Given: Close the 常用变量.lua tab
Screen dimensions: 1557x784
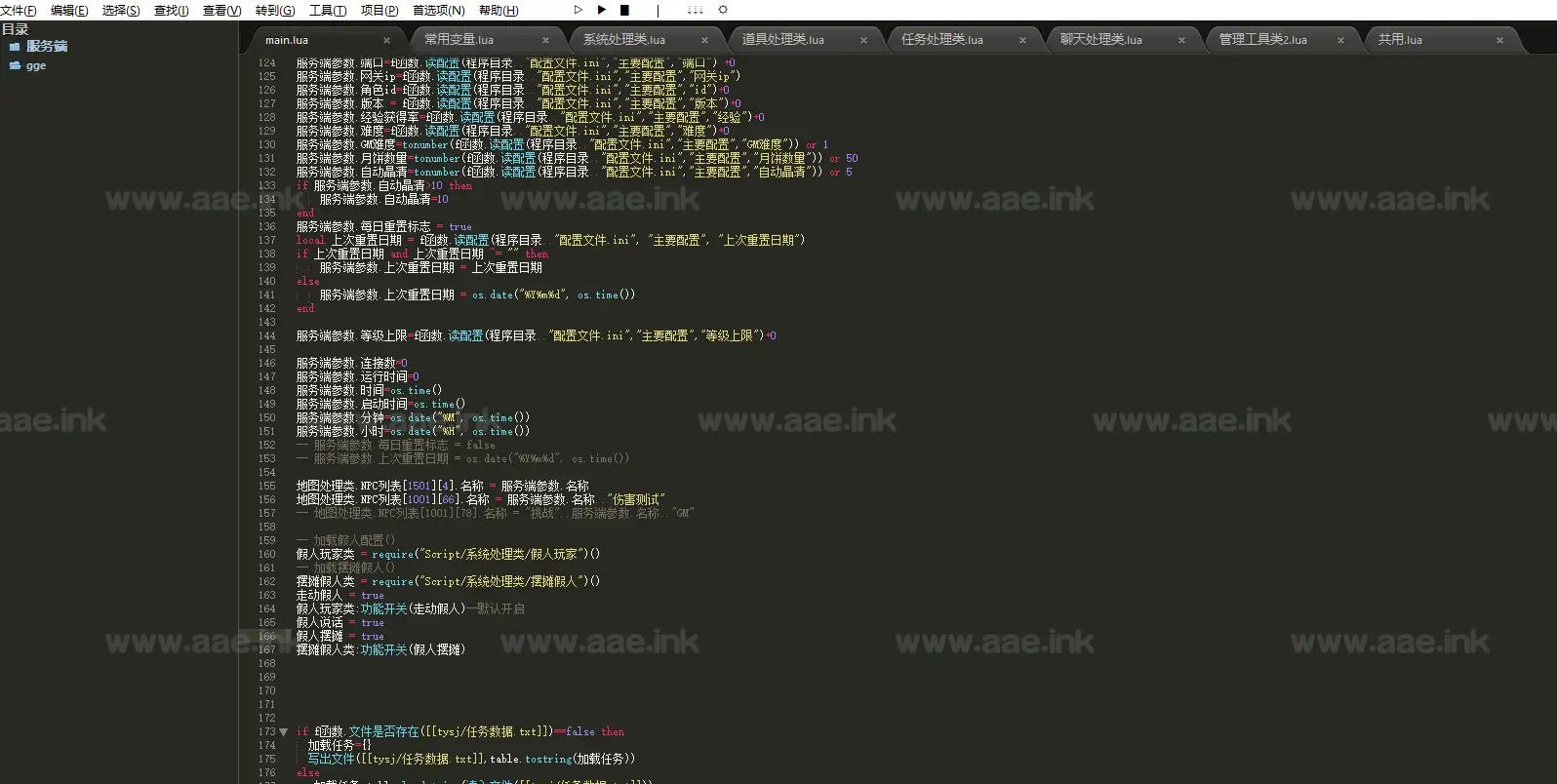Looking at the screenshot, I should coord(545,40).
